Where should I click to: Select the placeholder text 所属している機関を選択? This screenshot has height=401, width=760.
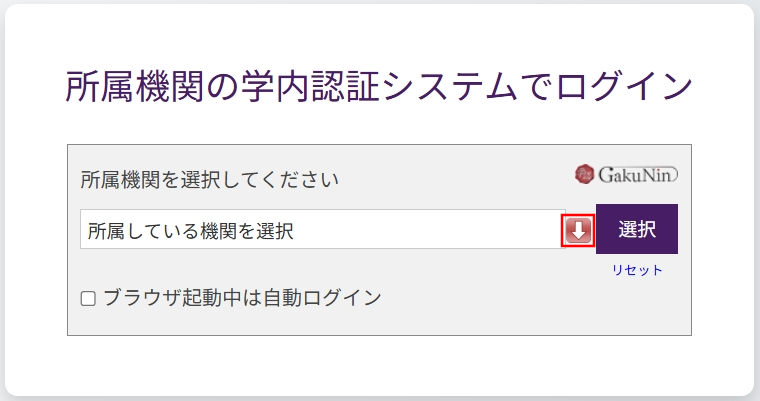pos(190,231)
